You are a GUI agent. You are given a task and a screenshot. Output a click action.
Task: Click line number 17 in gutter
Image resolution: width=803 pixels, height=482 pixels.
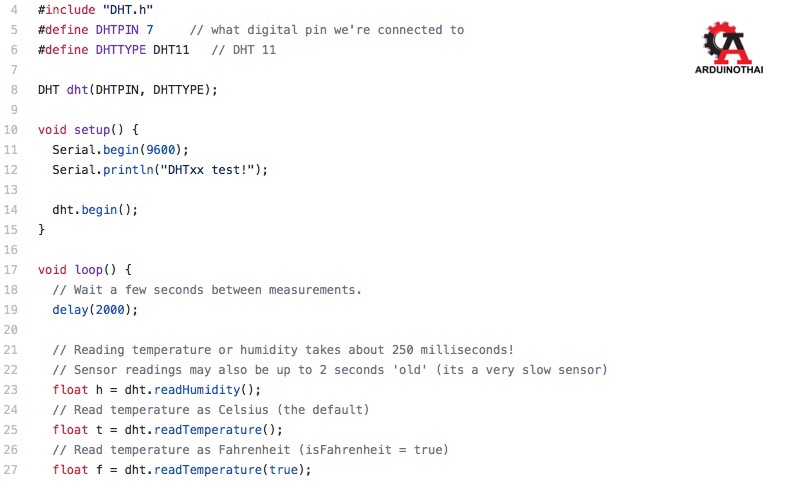pos(11,269)
